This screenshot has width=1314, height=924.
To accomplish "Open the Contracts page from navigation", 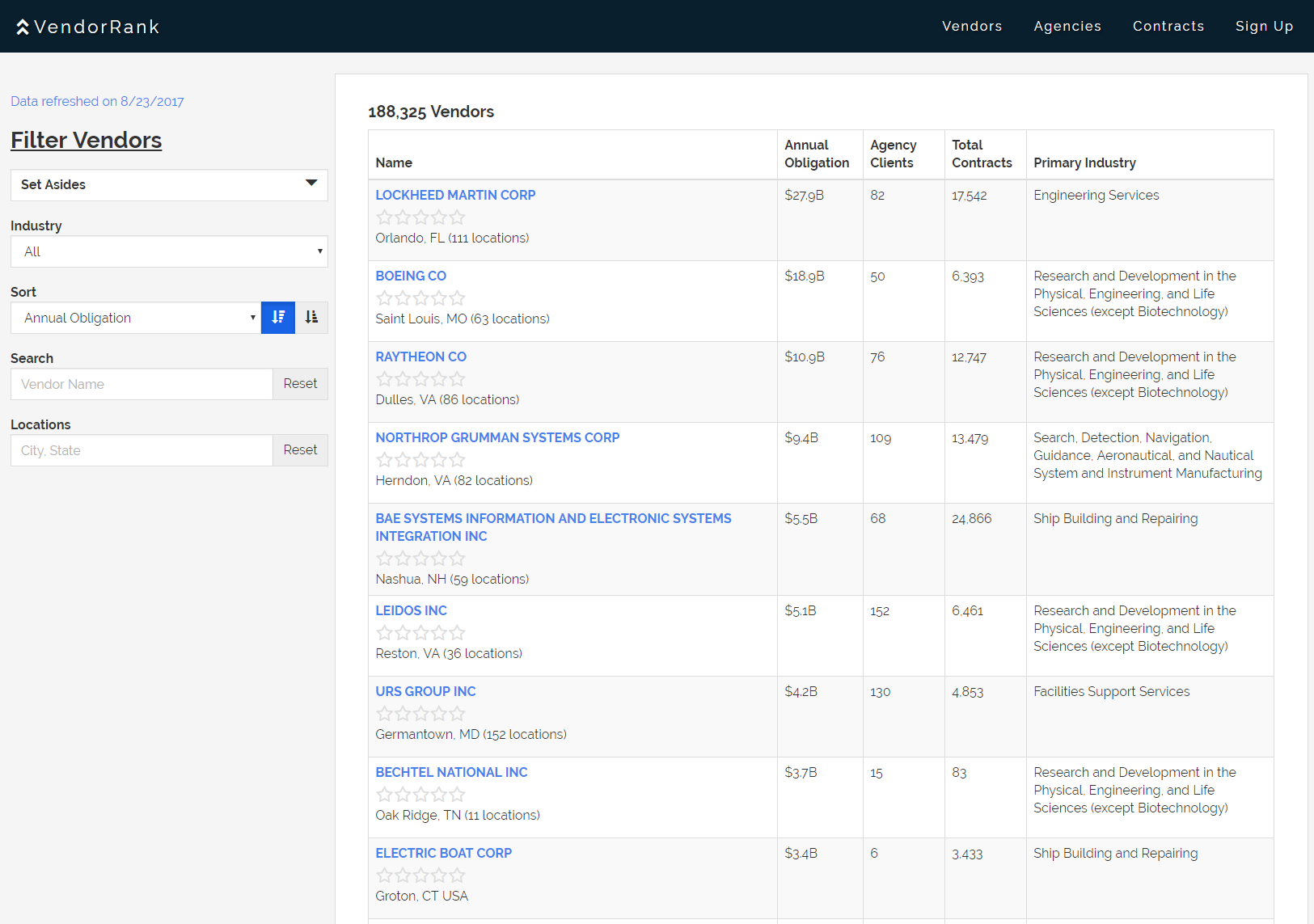I will pyautogui.click(x=1168, y=27).
